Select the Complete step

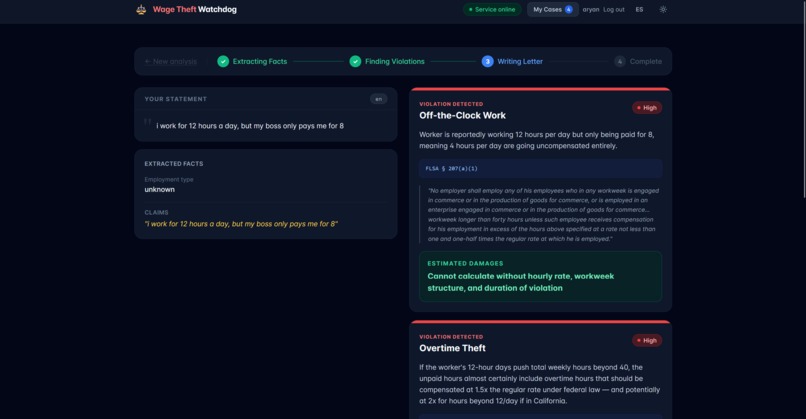pyautogui.click(x=646, y=61)
